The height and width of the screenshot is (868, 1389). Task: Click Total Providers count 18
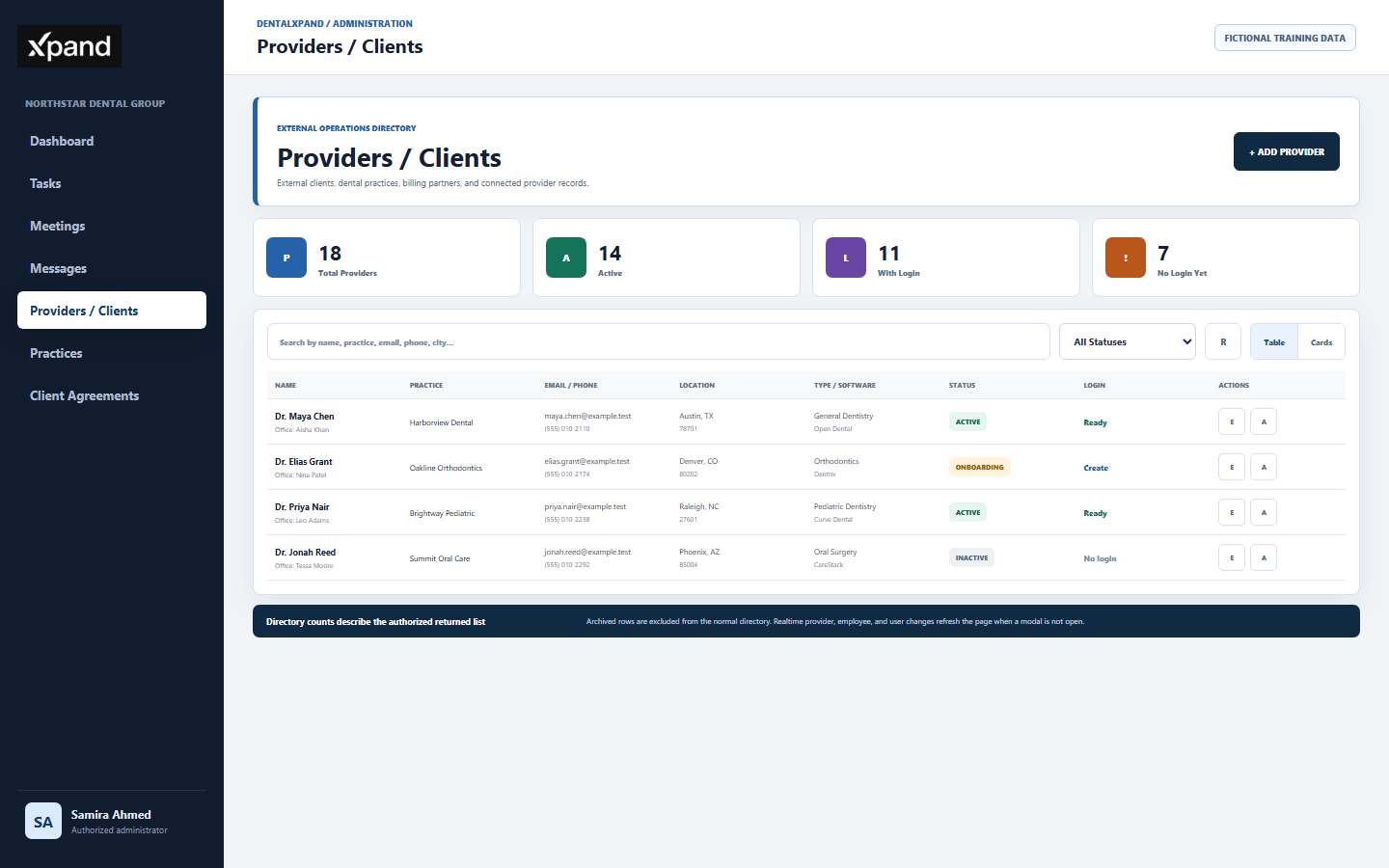point(330,254)
